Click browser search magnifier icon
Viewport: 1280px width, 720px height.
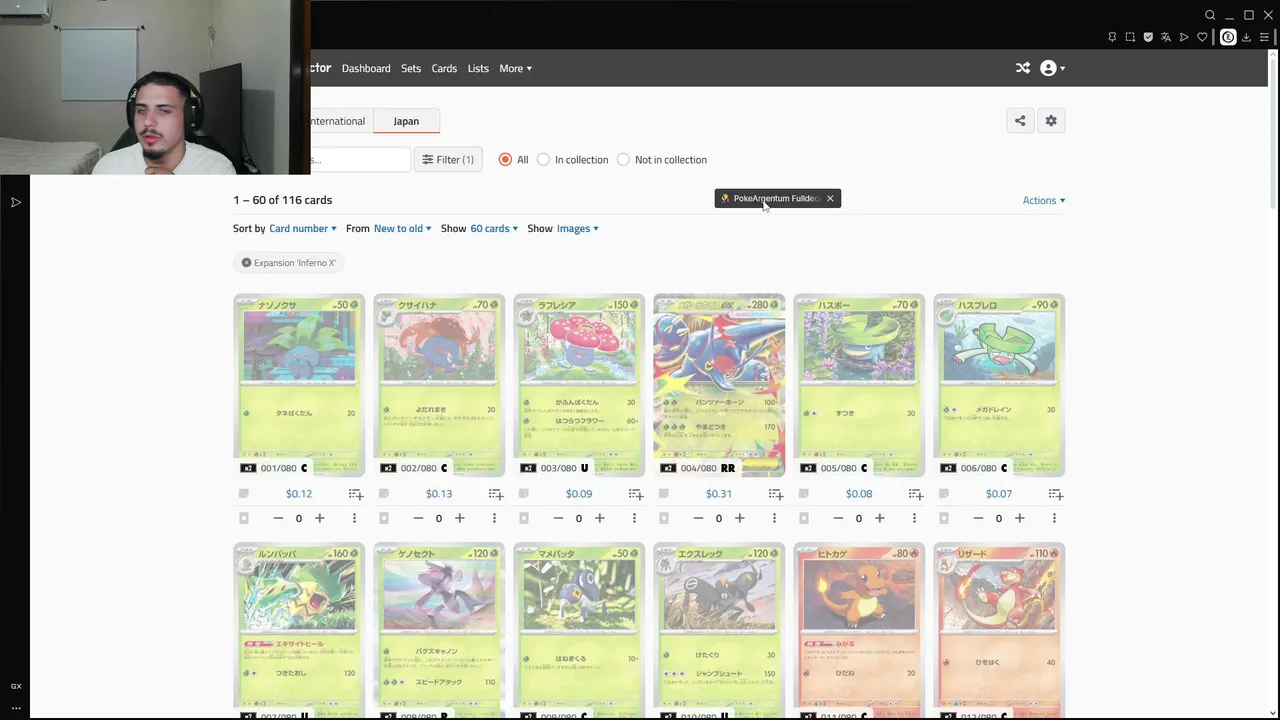1210,15
